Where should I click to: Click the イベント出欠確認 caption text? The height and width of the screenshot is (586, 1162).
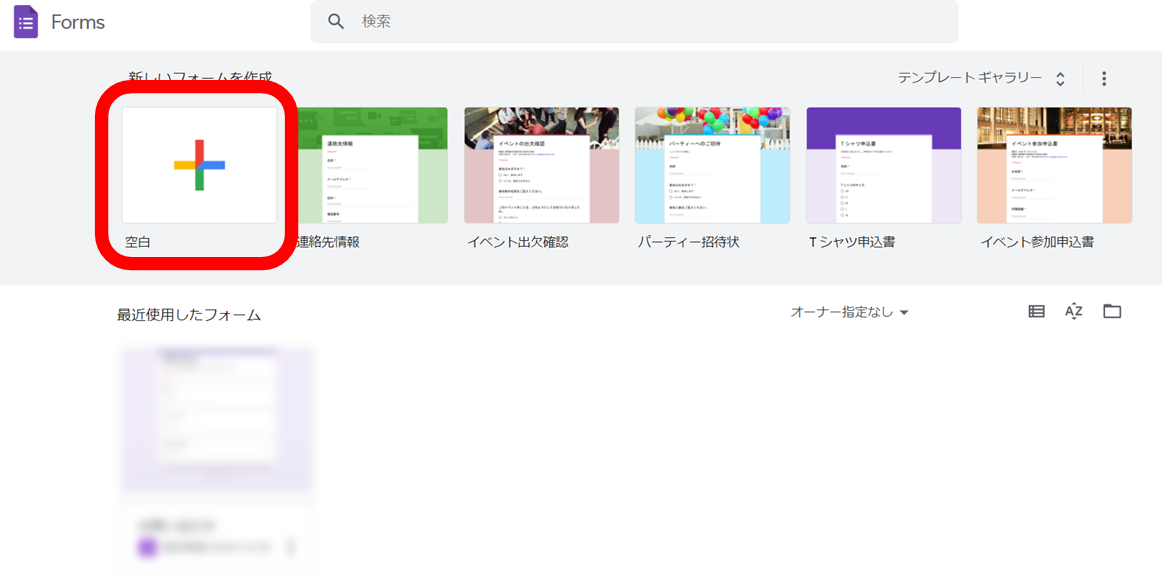click(x=518, y=242)
